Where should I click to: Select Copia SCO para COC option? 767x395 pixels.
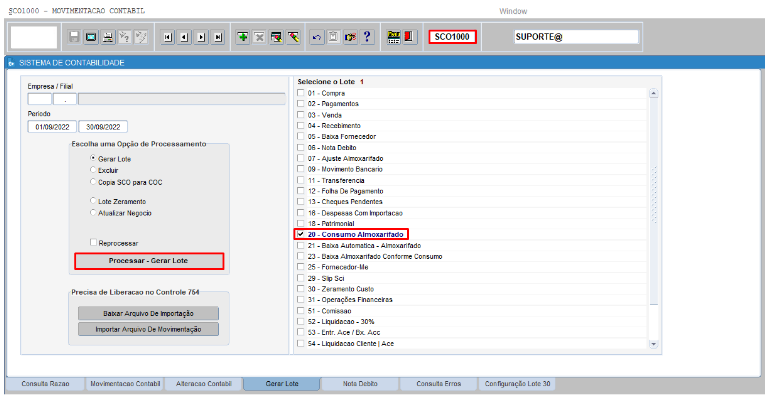(x=93, y=182)
